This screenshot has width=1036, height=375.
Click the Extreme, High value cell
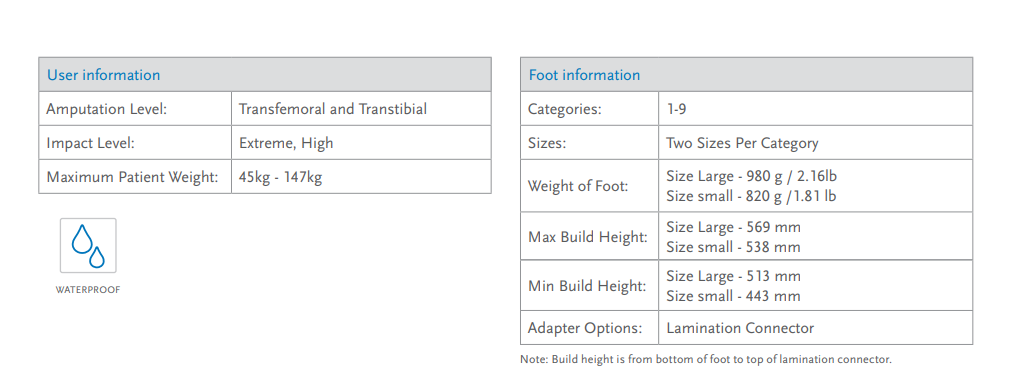click(361, 143)
